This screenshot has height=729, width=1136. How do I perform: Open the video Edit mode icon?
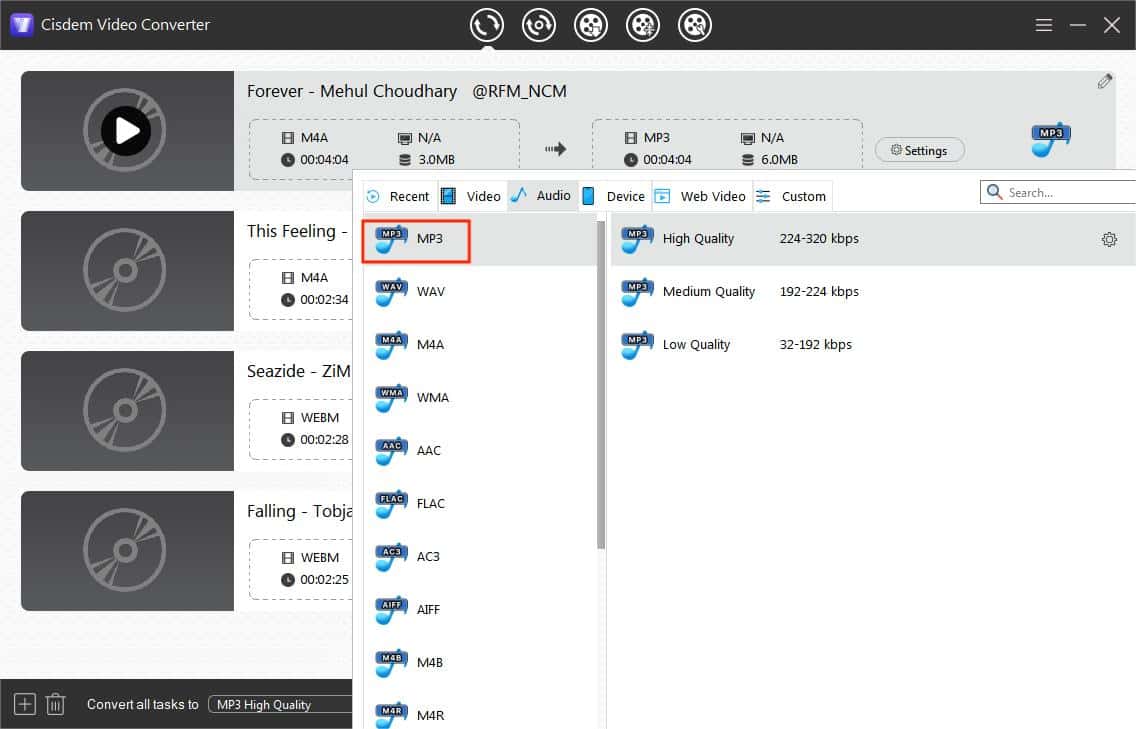pos(695,24)
